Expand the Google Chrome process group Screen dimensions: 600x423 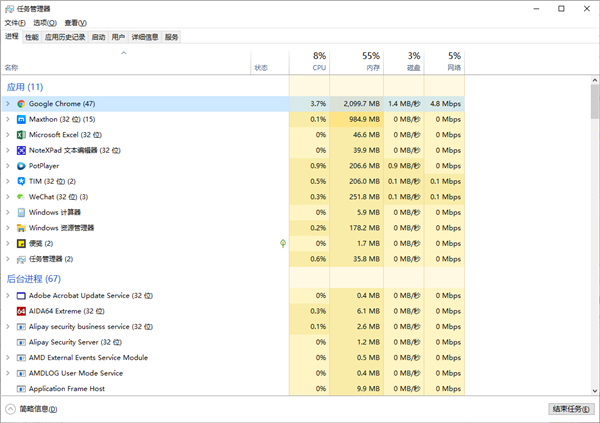point(8,104)
